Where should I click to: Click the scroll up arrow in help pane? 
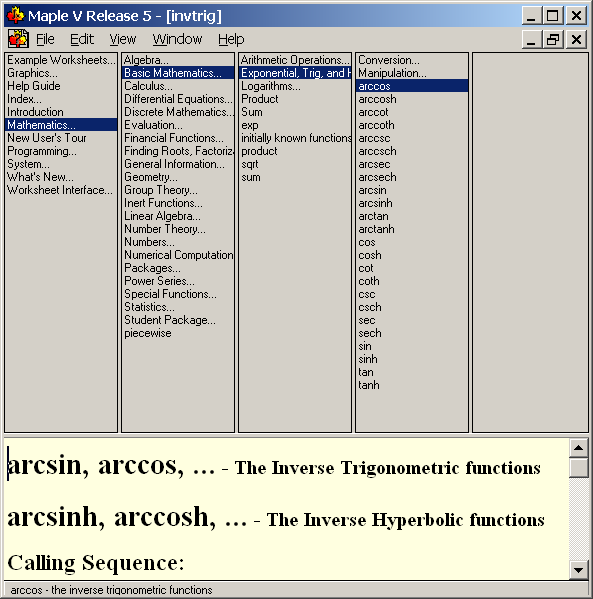click(x=578, y=448)
